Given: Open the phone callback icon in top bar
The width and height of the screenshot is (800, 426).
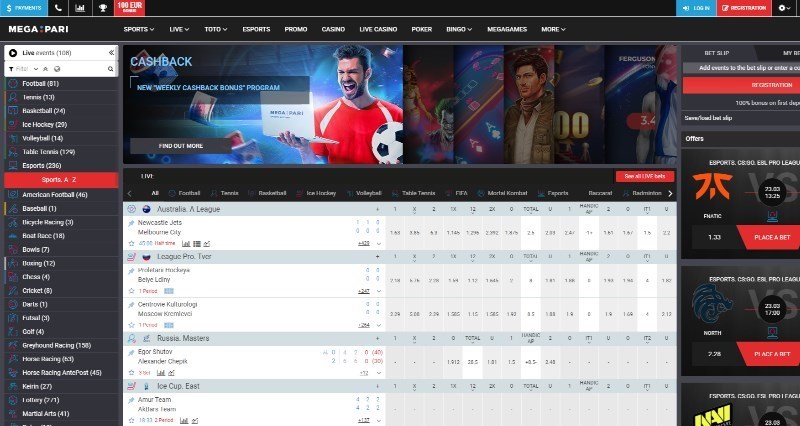Looking at the screenshot, I should click(x=58, y=8).
